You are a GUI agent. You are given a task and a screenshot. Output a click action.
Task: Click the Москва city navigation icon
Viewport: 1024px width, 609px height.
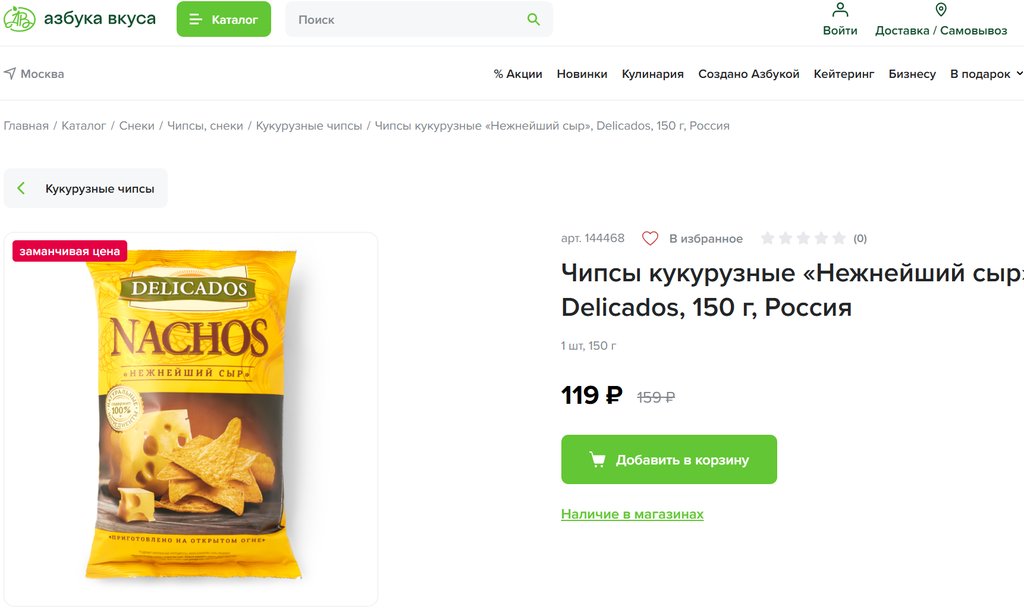click(x=10, y=74)
